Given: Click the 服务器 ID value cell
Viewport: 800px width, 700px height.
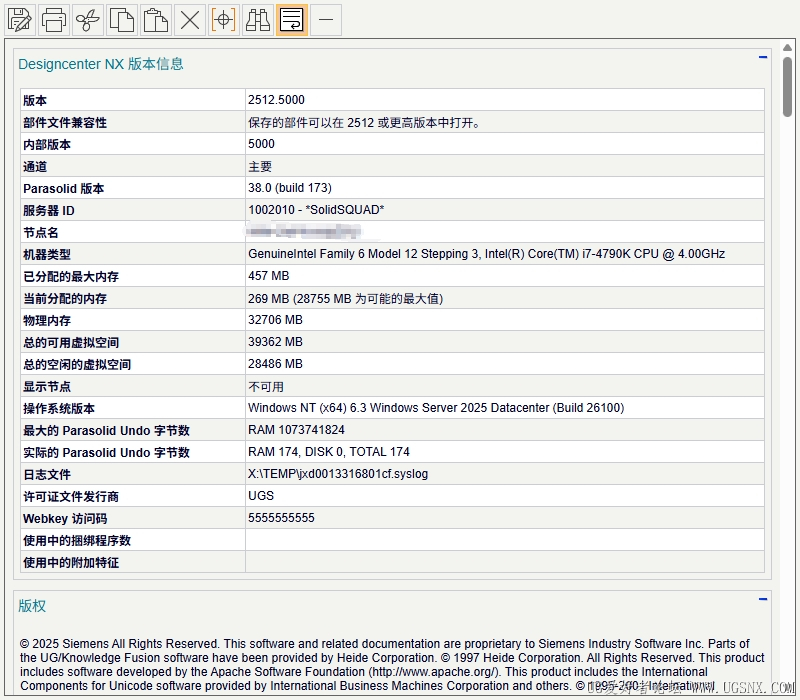Looking at the screenshot, I should (x=316, y=210).
